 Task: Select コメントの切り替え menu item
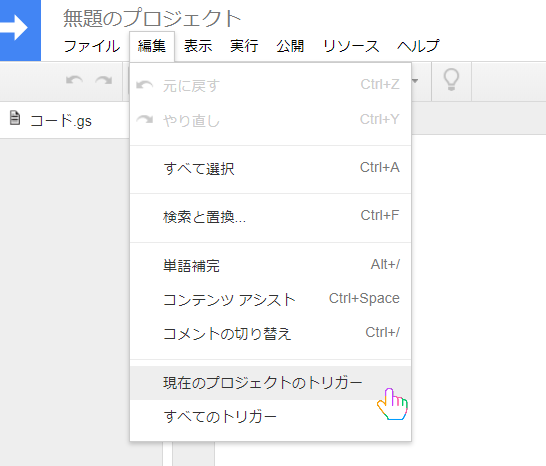[x=271, y=334]
